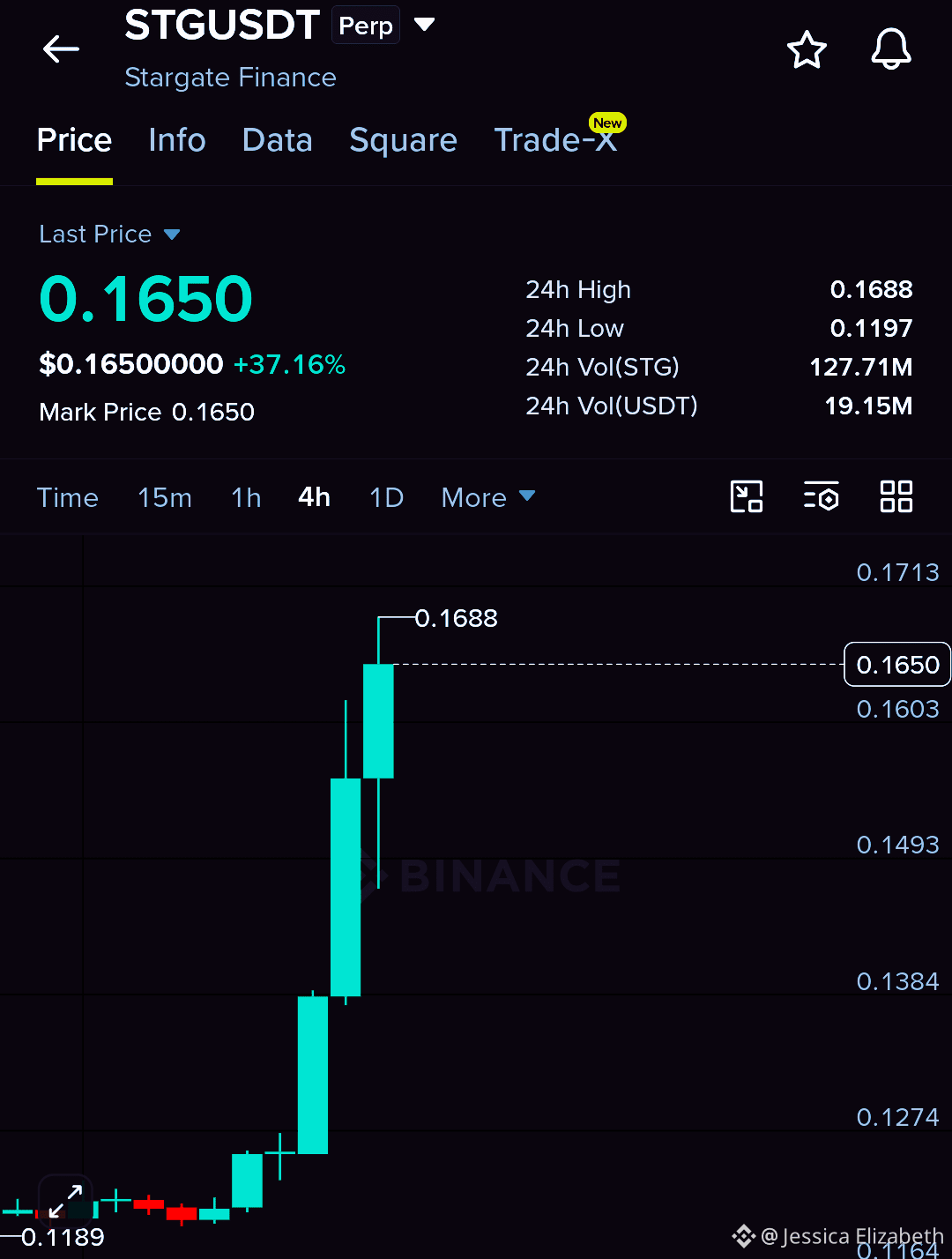Select the Time chart view
The height and width of the screenshot is (1259, 952).
[68, 497]
